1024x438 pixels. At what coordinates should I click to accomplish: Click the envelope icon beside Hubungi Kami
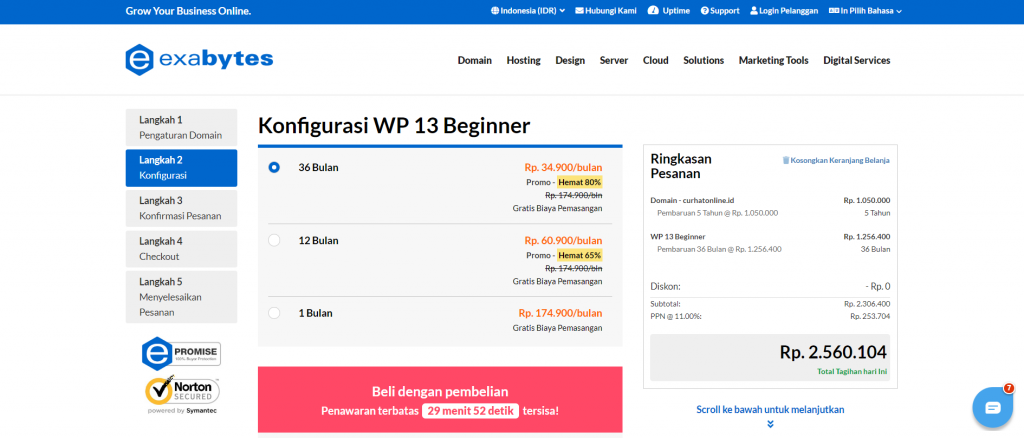[x=579, y=11]
